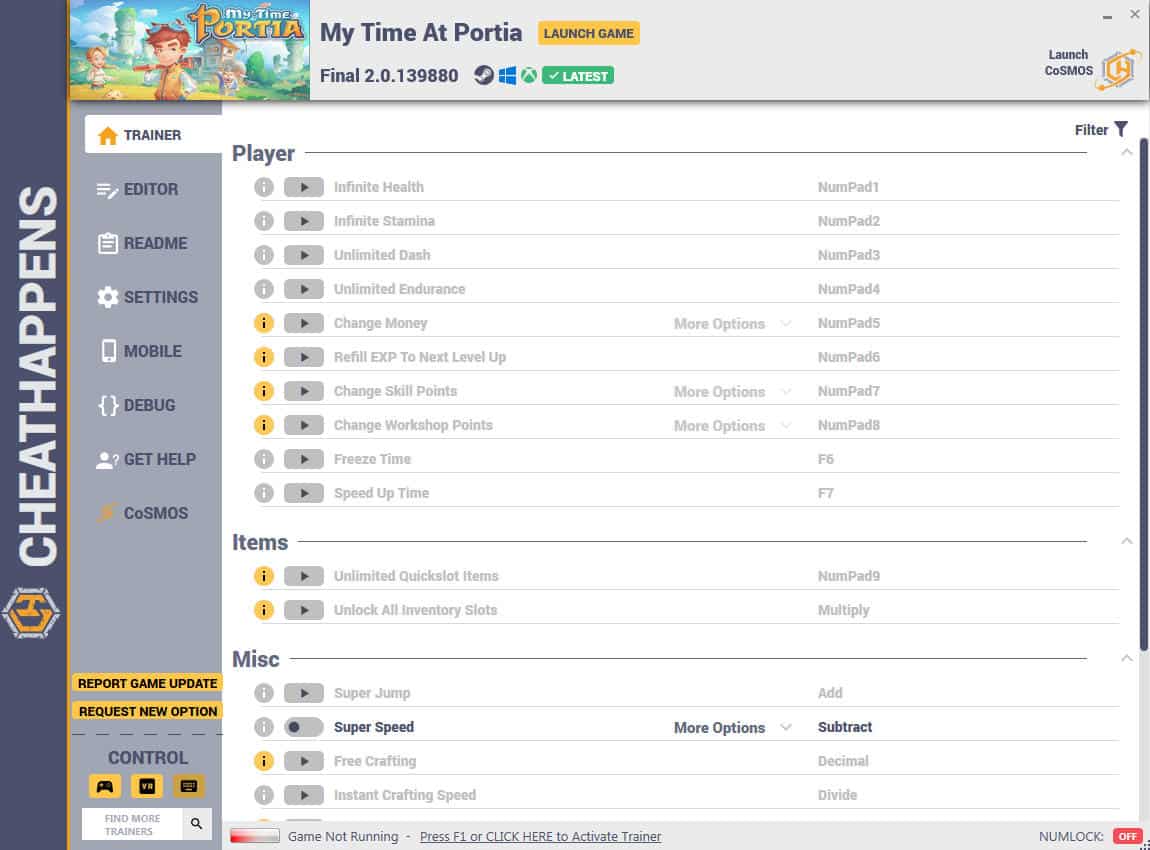Click REQUEST NEW OPTION button
The image size is (1150, 850).
pyautogui.click(x=147, y=711)
